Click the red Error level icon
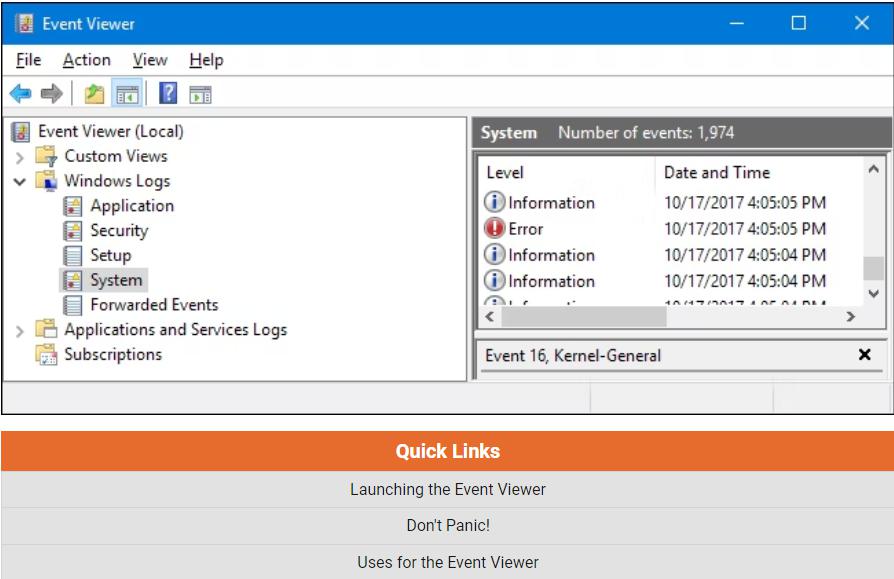 point(494,229)
